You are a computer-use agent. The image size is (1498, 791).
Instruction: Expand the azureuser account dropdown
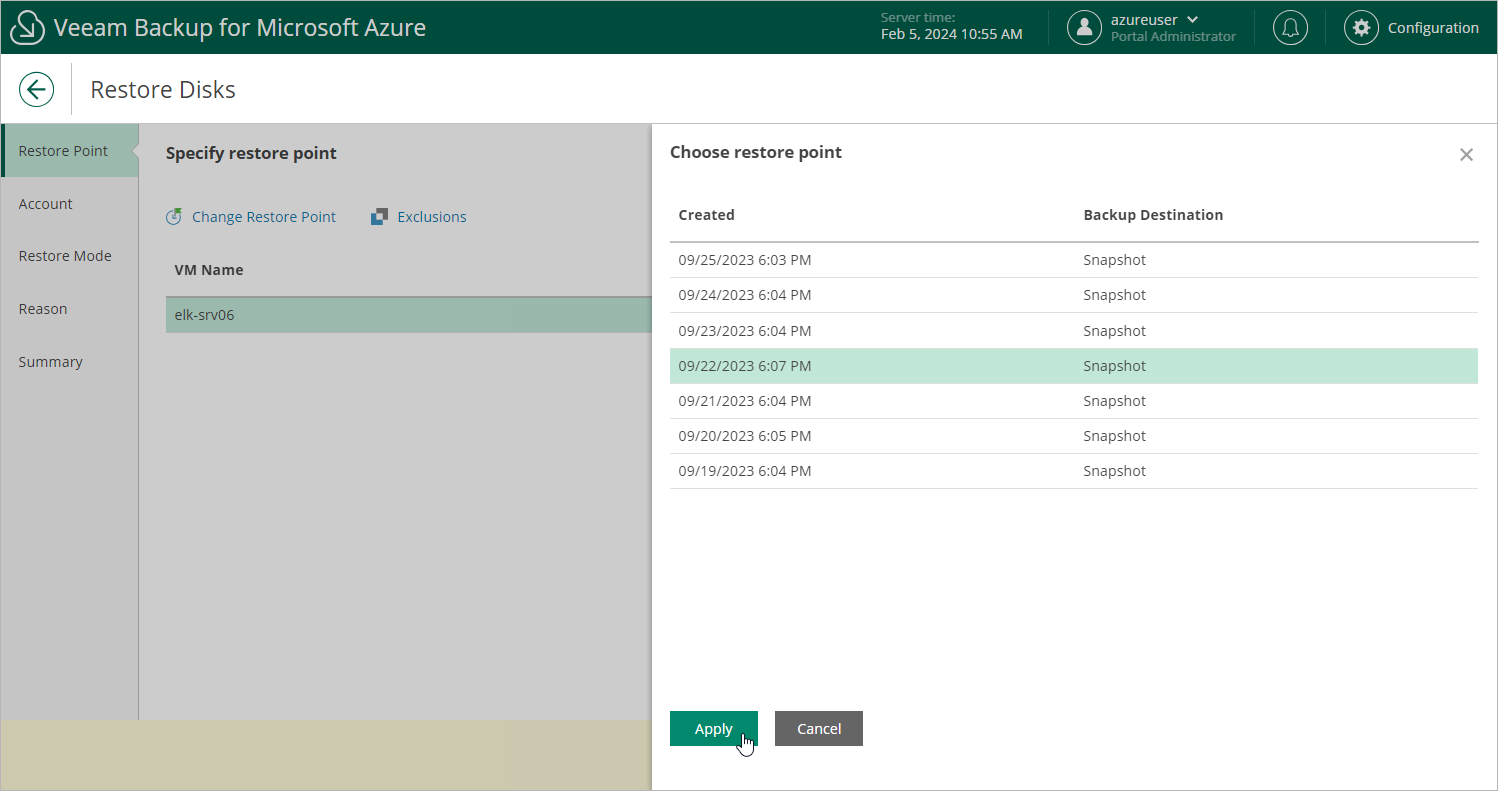coord(1192,20)
